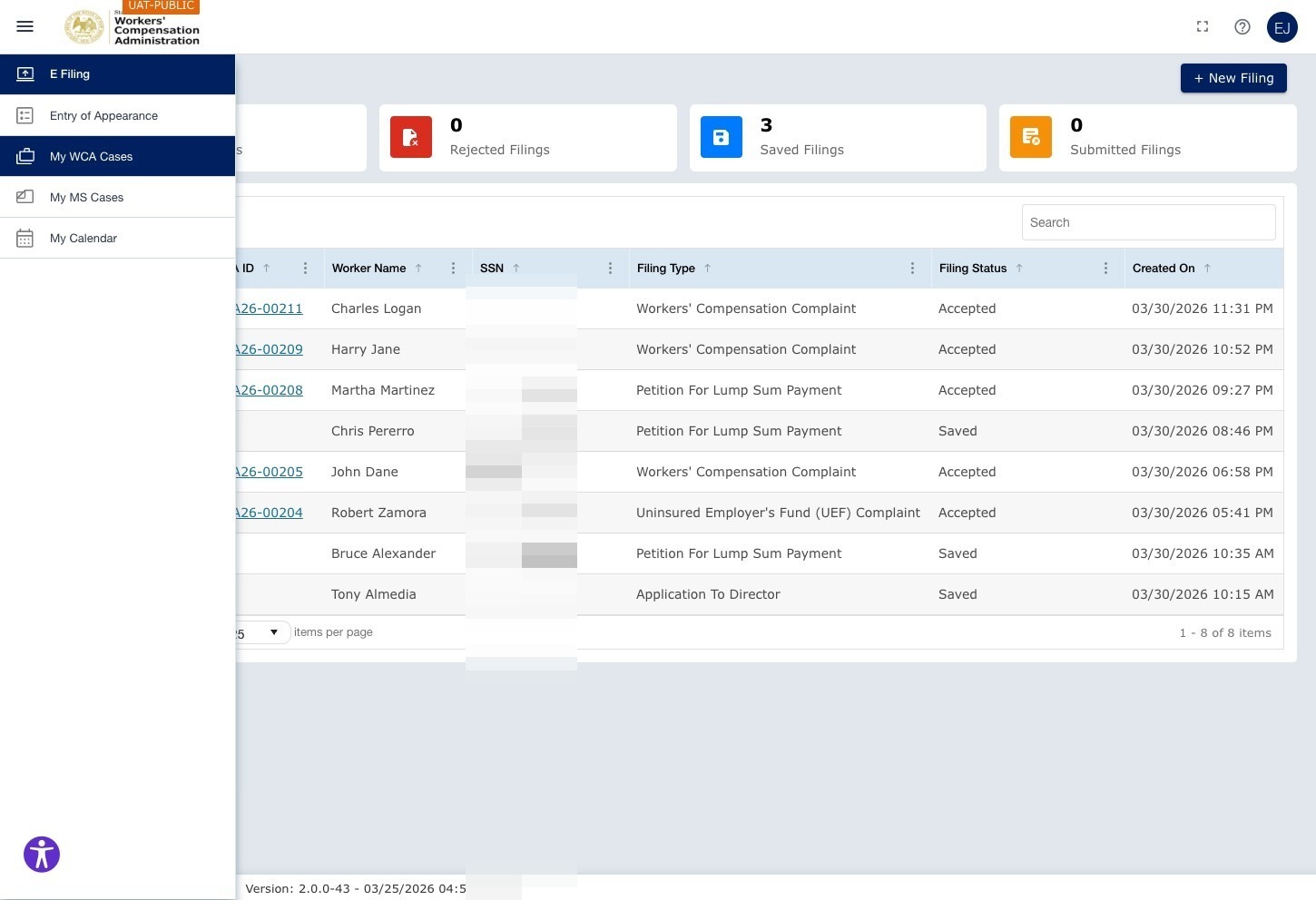The image size is (1316, 900).
Task: Toggle the hamburger navigation menu
Action: click(25, 26)
